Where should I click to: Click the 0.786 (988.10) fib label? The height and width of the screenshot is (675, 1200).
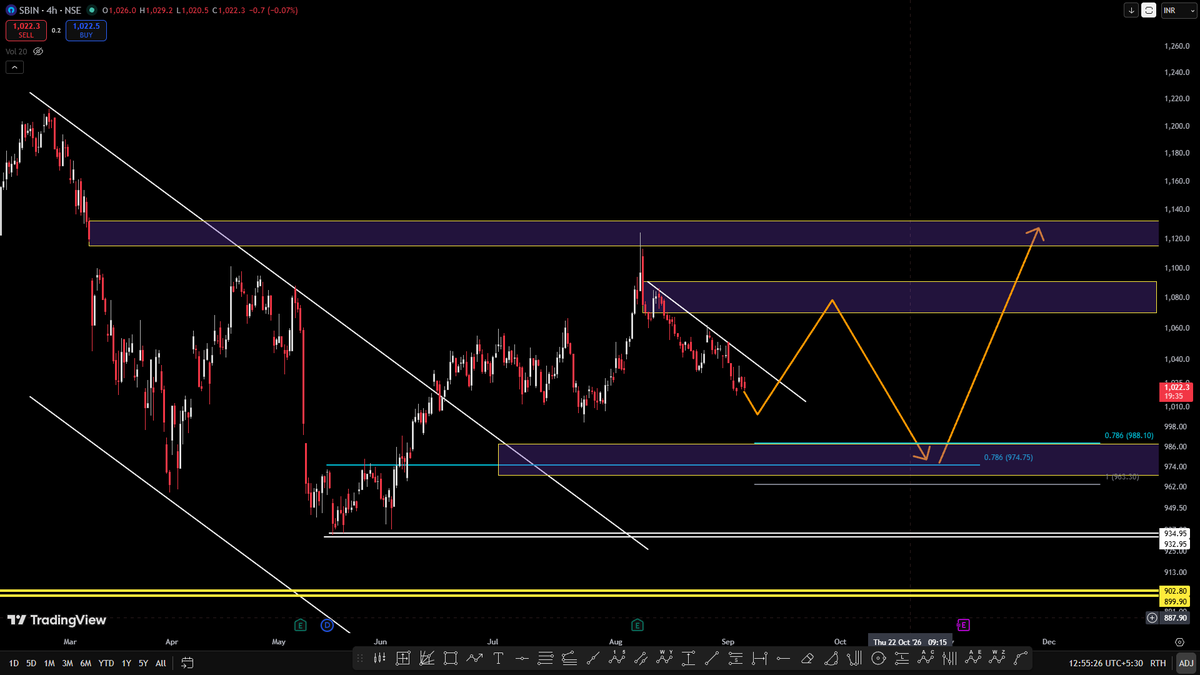(x=1129, y=436)
